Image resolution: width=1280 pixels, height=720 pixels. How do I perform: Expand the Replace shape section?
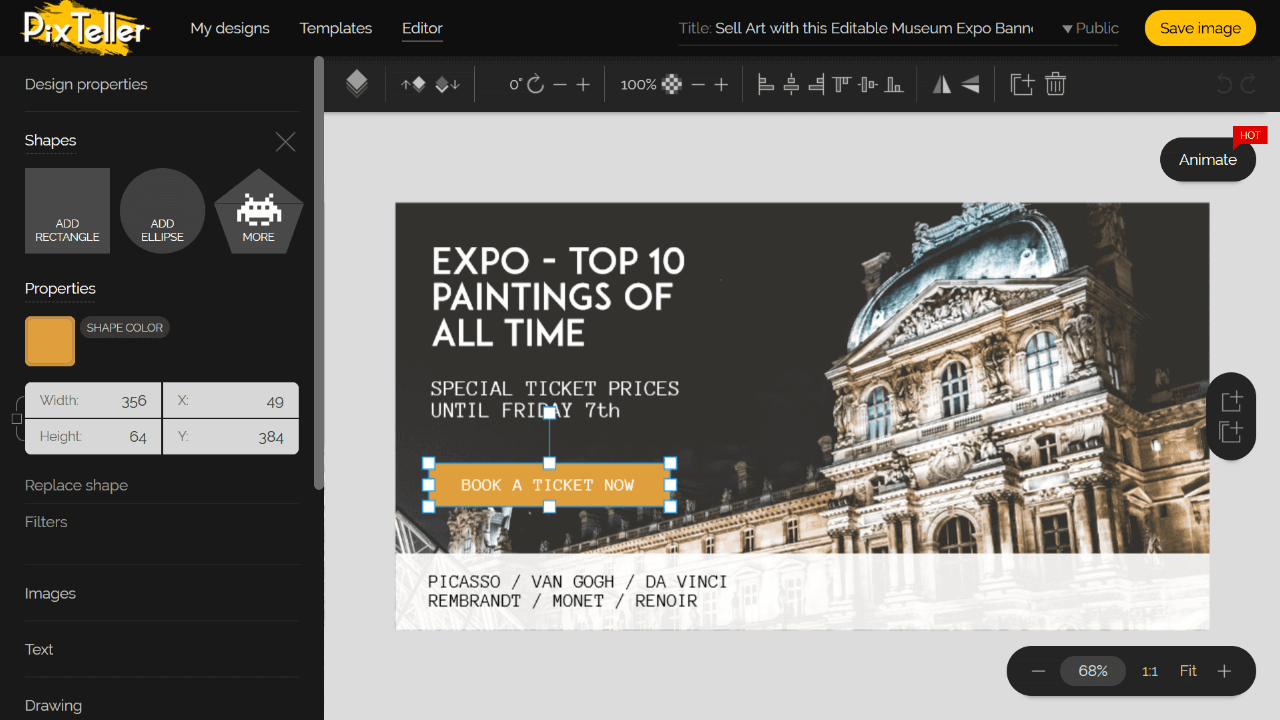[76, 485]
